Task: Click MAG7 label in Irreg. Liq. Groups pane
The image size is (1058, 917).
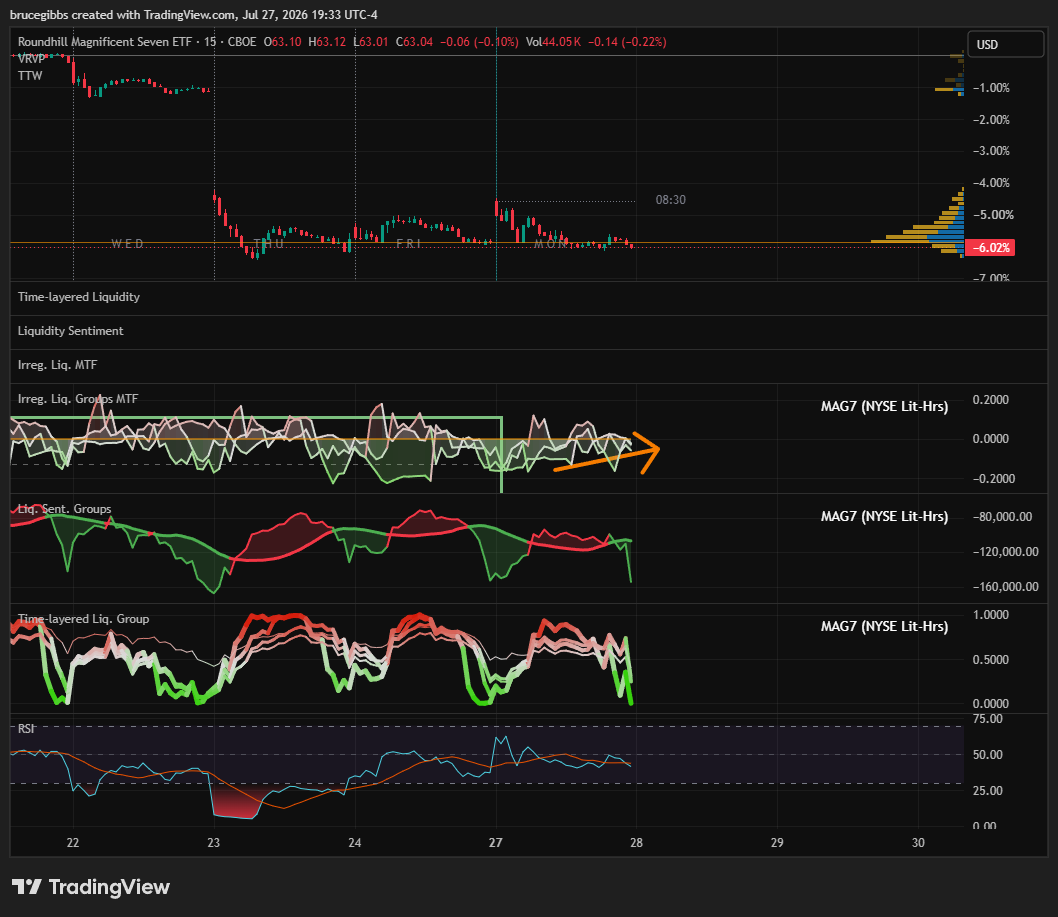Action: pyautogui.click(x=884, y=406)
